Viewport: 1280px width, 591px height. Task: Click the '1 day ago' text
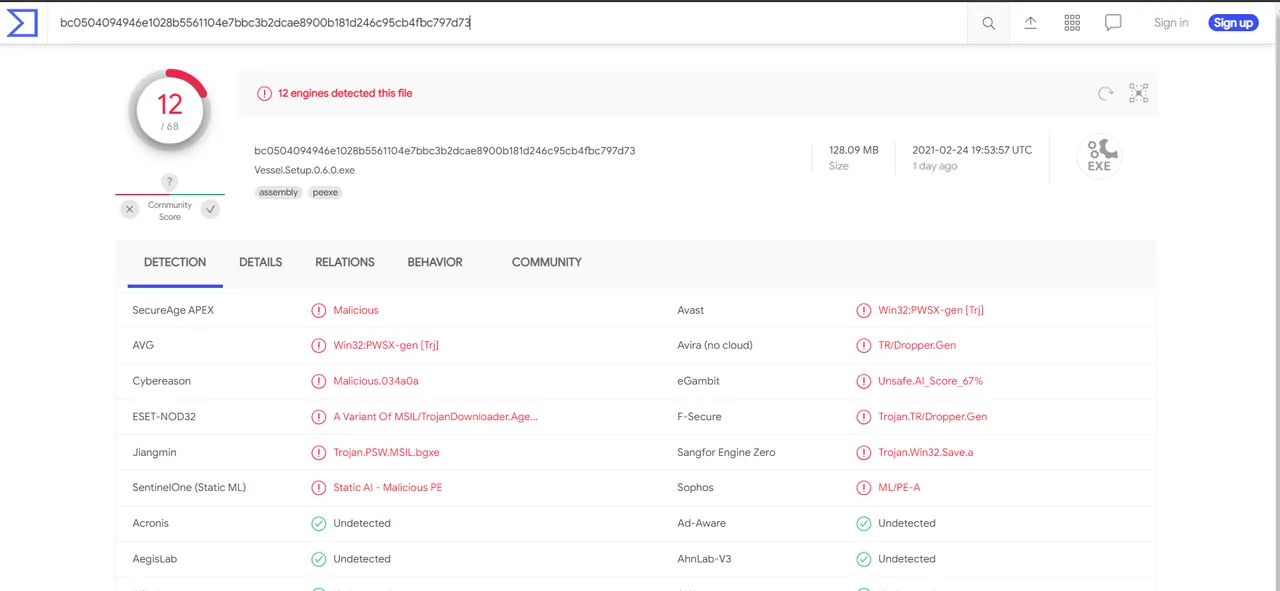pyautogui.click(x=935, y=166)
